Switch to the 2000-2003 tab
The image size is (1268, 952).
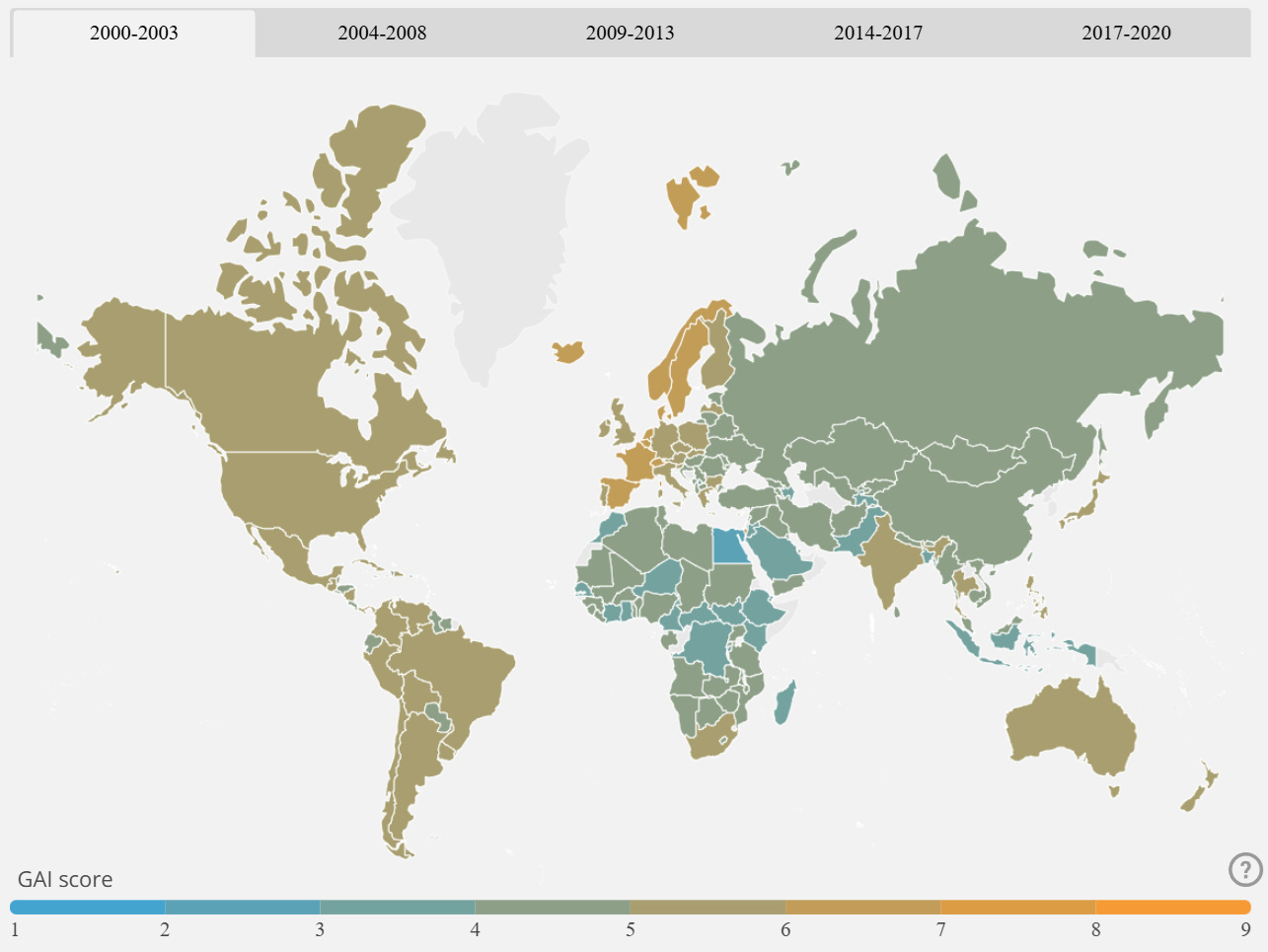coord(133,34)
